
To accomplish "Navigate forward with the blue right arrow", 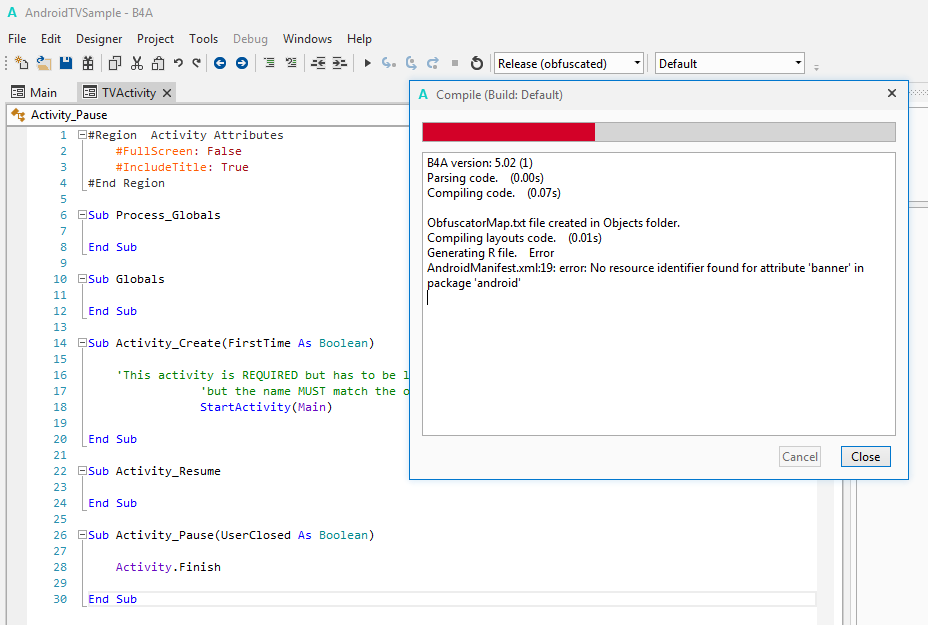I will (x=242, y=63).
